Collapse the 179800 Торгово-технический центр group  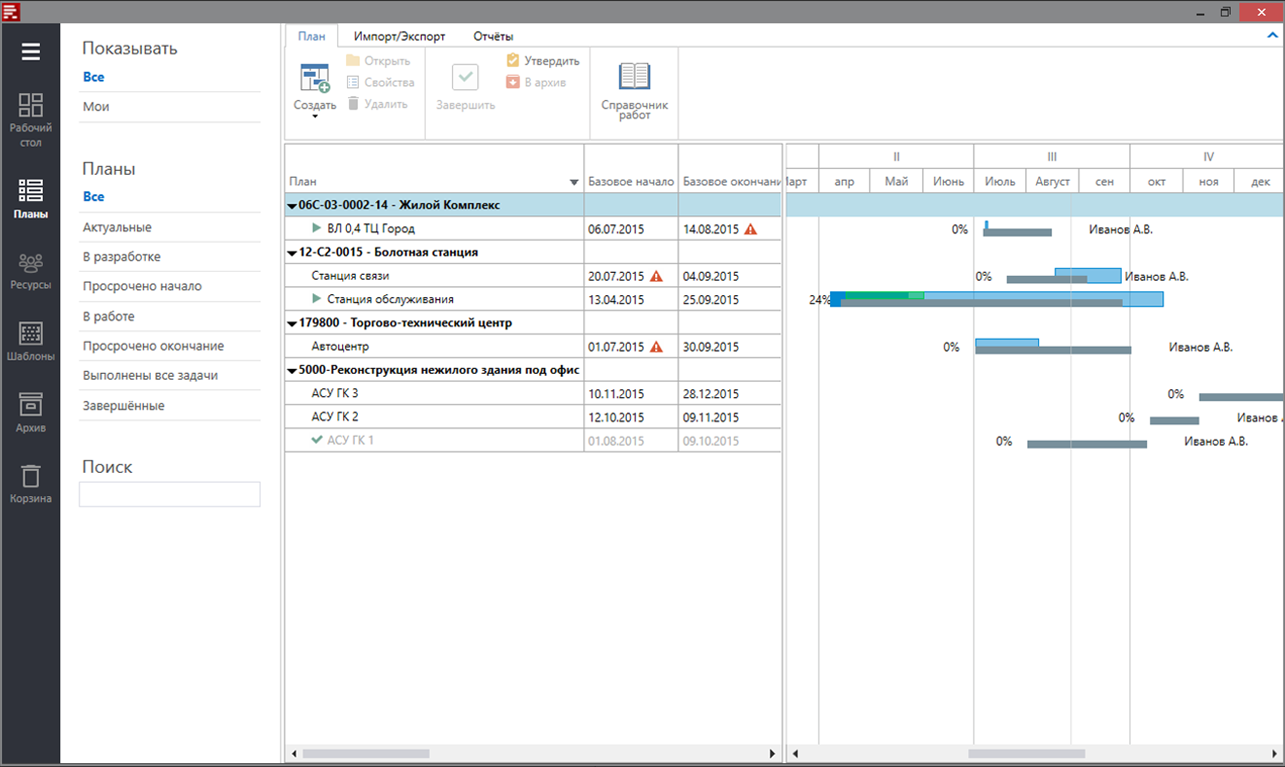pyautogui.click(x=292, y=324)
